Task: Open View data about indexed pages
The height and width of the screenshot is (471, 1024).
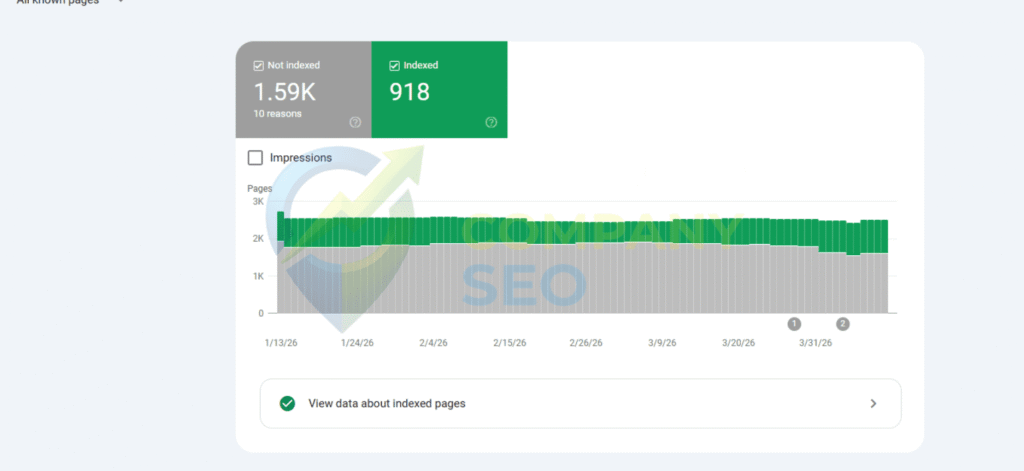Action: pos(386,404)
